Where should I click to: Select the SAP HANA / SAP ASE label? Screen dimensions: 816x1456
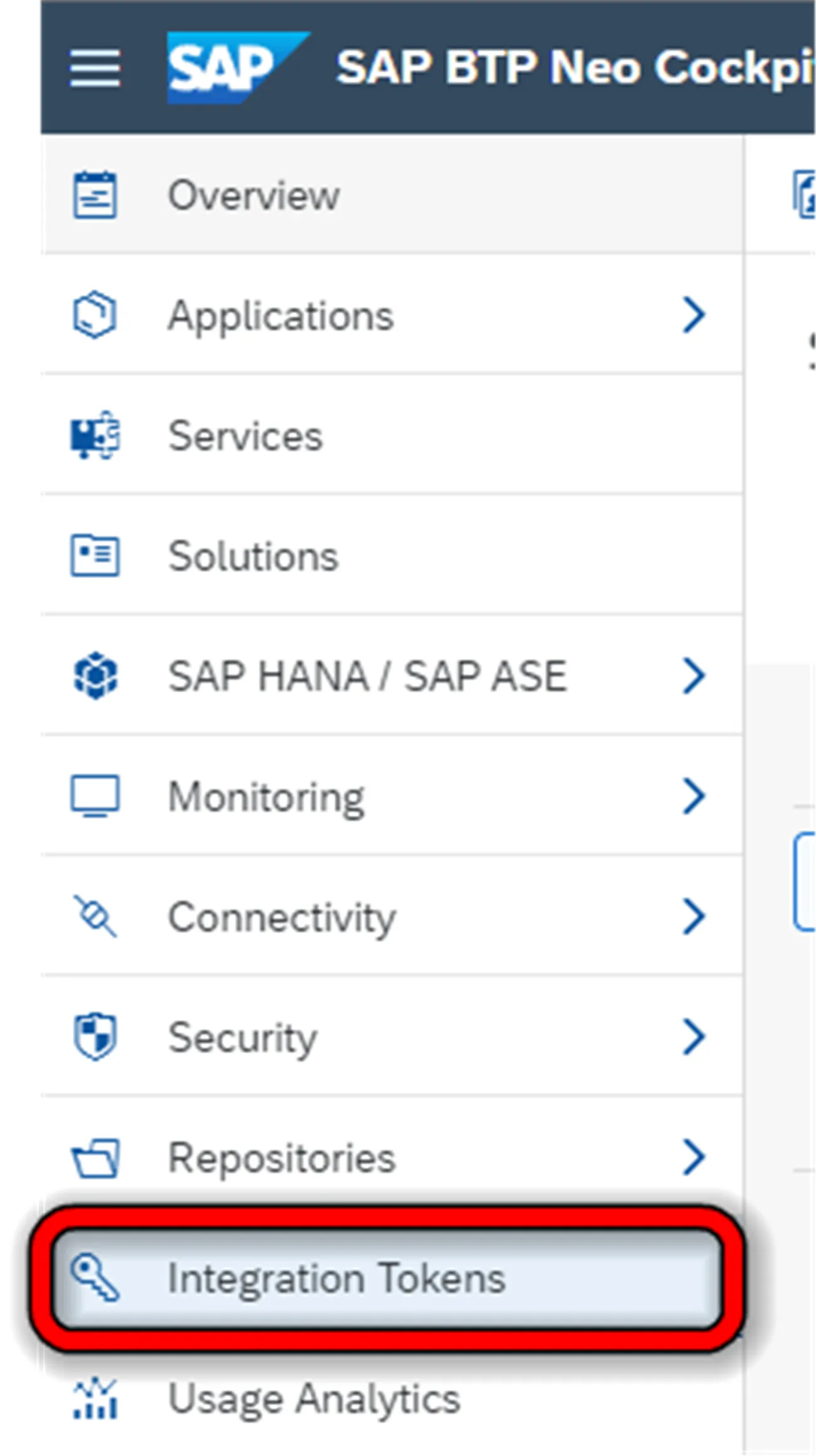click(x=367, y=676)
